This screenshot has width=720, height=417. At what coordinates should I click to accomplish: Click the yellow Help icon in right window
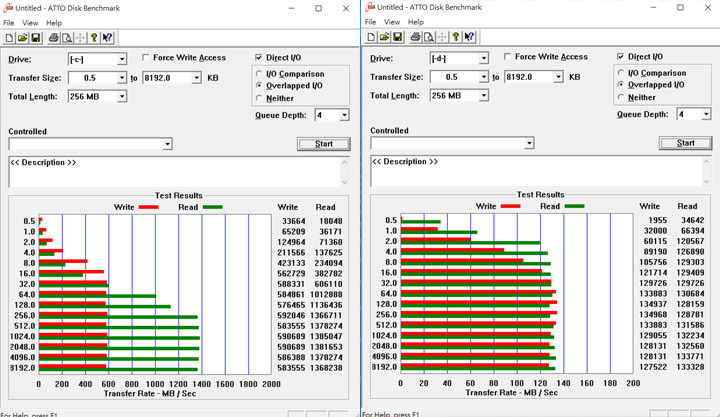(x=456, y=38)
